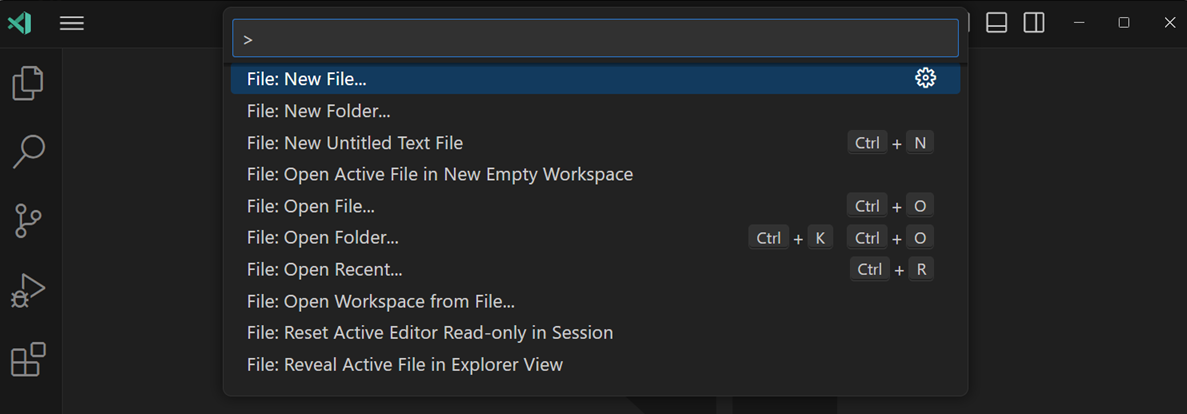This screenshot has height=414, width=1187.
Task: Choose File: Open Workspace from File
Action: [380, 301]
